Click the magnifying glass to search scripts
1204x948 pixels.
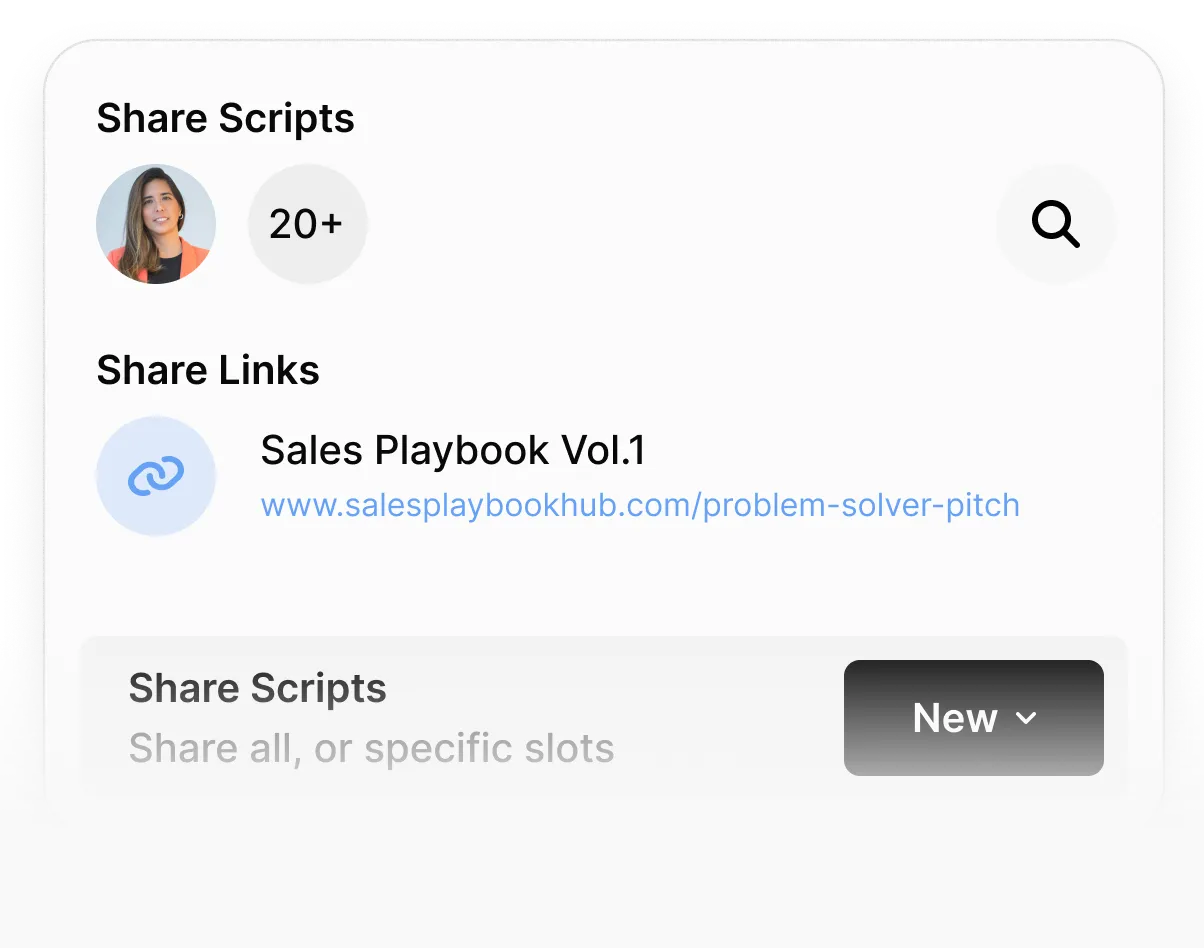pyautogui.click(x=1056, y=224)
